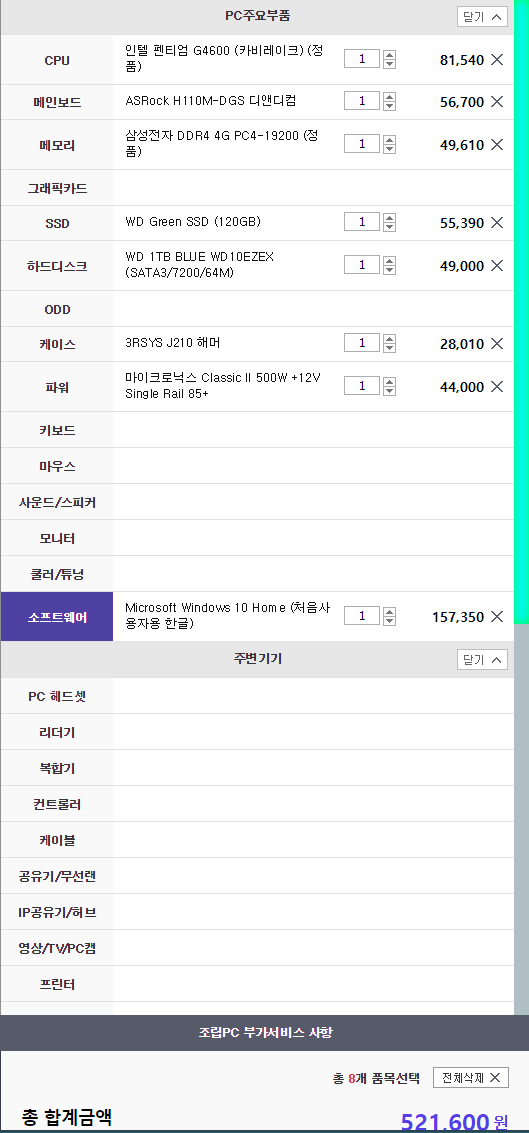This screenshot has height=1133, width=529.
Task: Collapse the 주변기기 section with 닫기
Action: [482, 659]
